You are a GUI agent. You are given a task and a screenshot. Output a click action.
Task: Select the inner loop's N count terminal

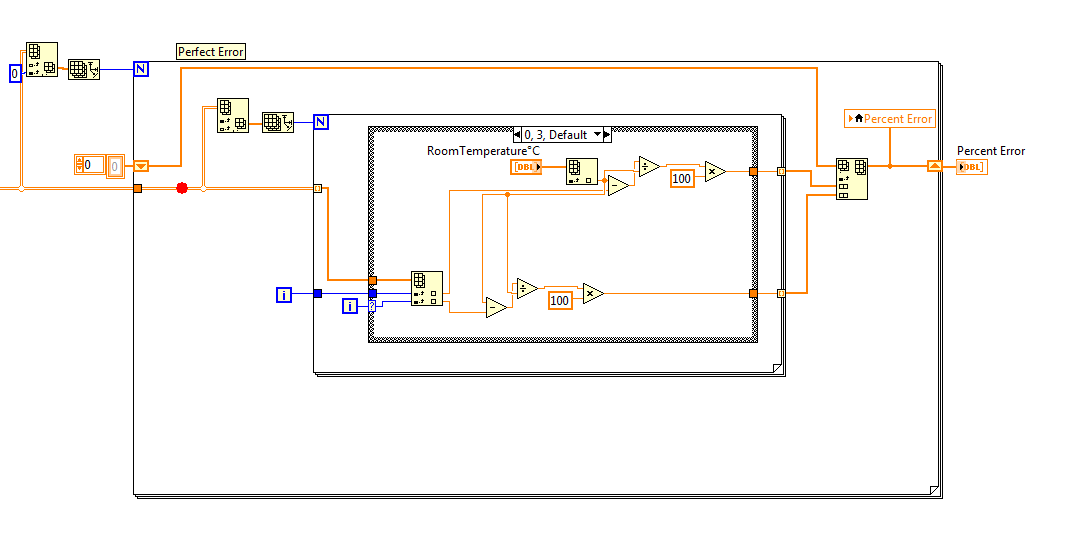coord(321,122)
